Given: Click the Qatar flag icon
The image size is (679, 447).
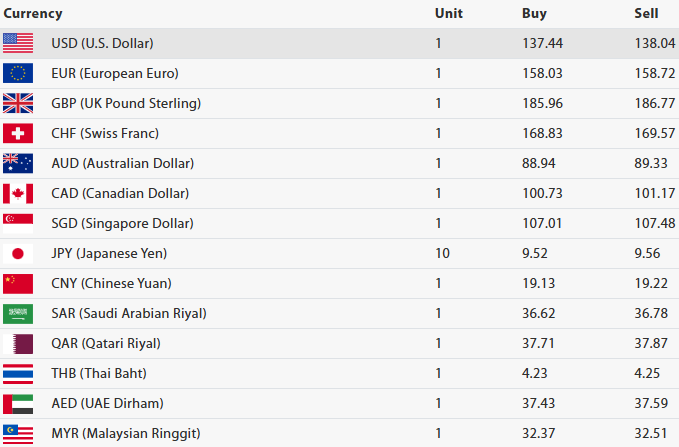Looking at the screenshot, I should point(18,343).
